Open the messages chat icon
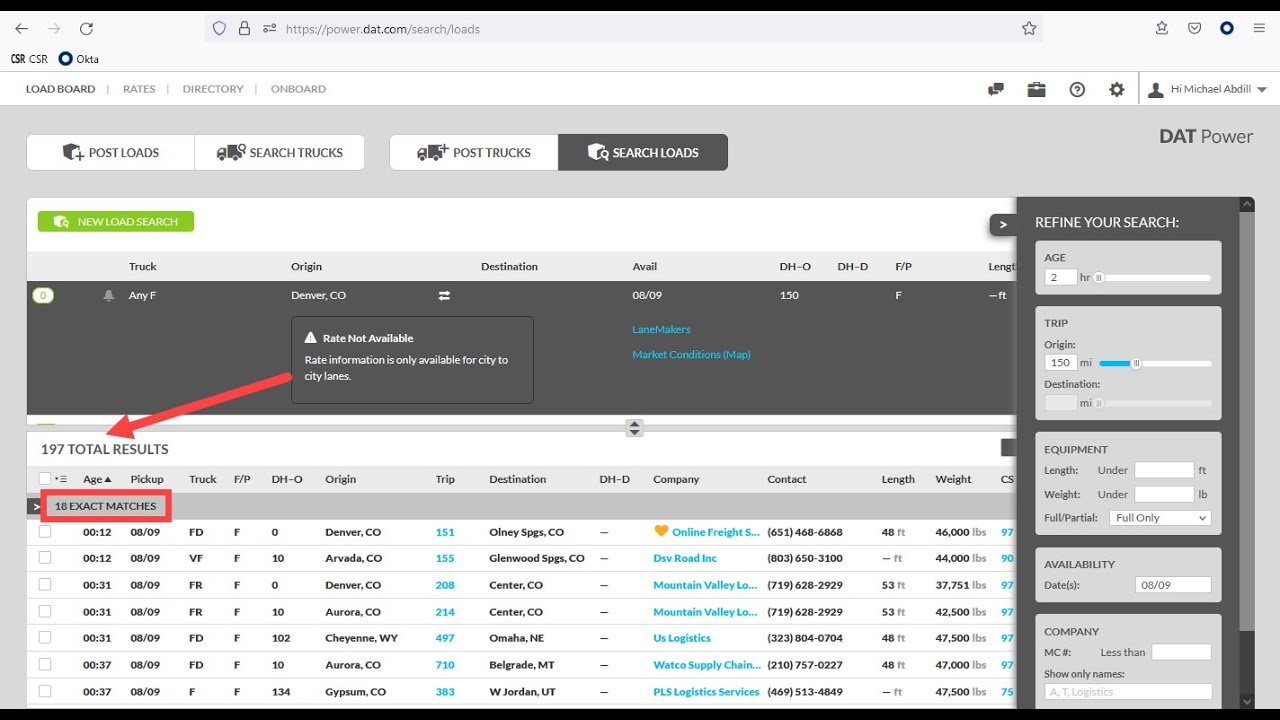This screenshot has width=1280, height=720. tap(996, 89)
